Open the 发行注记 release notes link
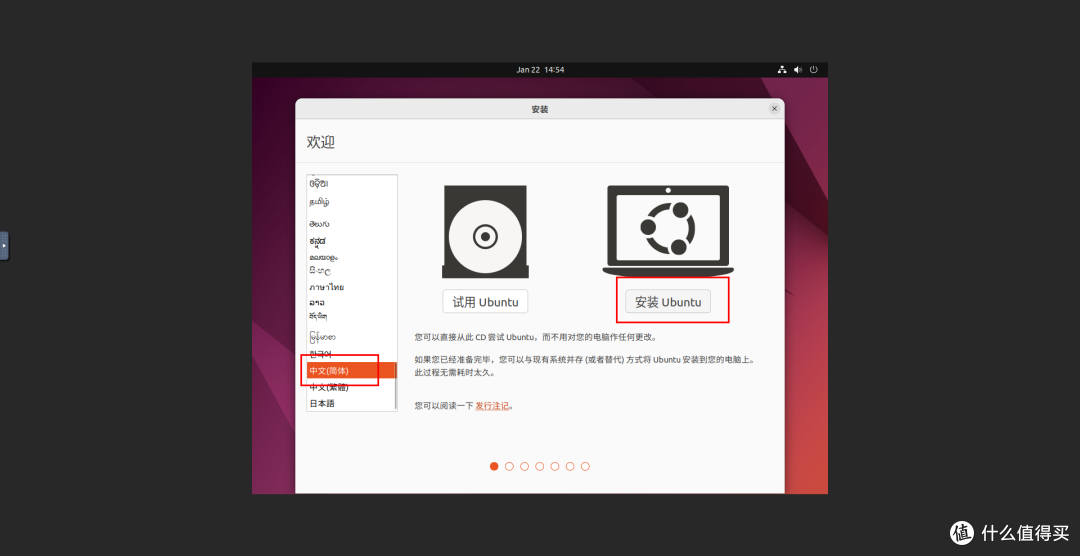The height and width of the screenshot is (556, 1080). [x=492, y=406]
